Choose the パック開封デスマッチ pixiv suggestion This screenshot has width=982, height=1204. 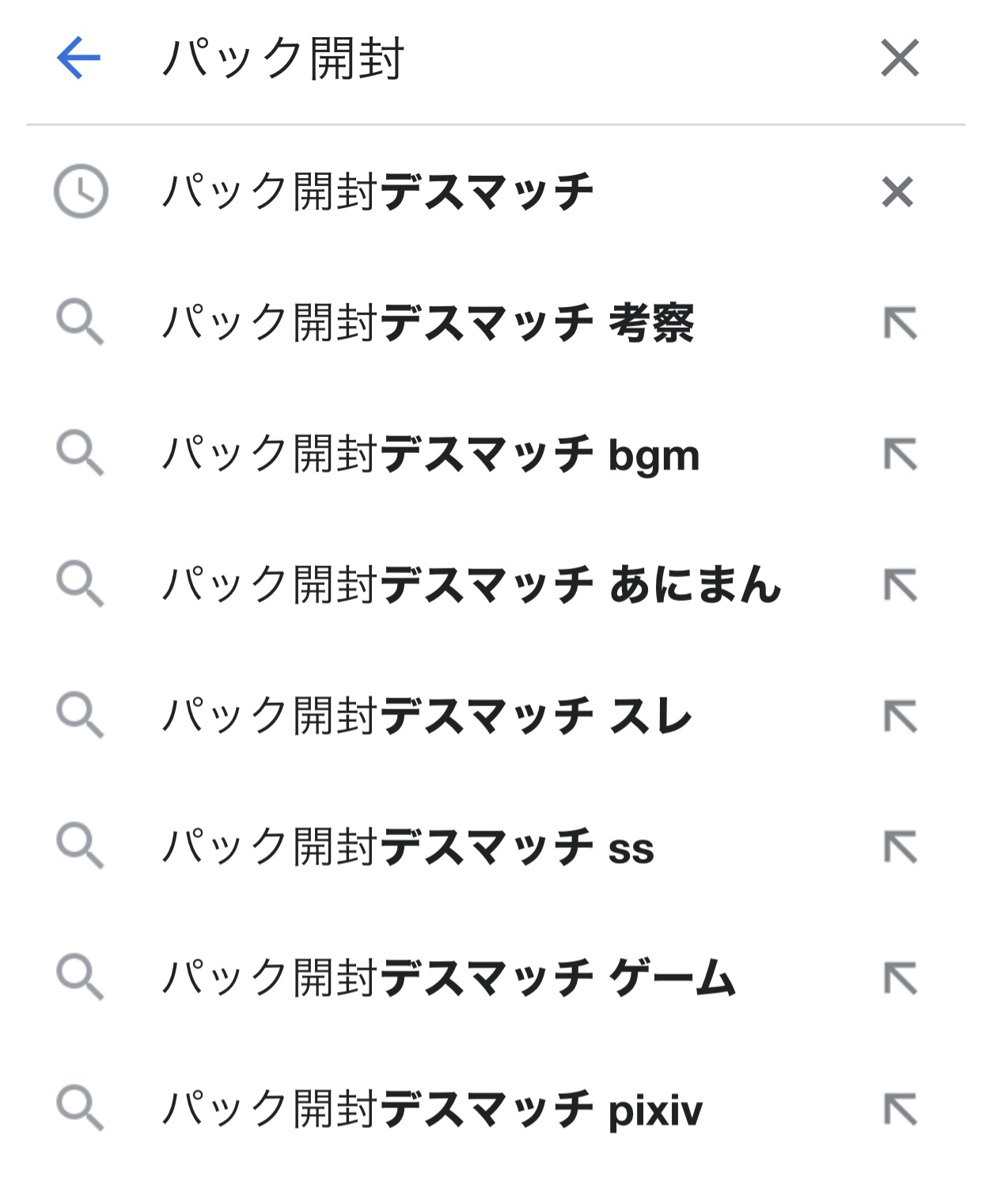(x=432, y=1109)
